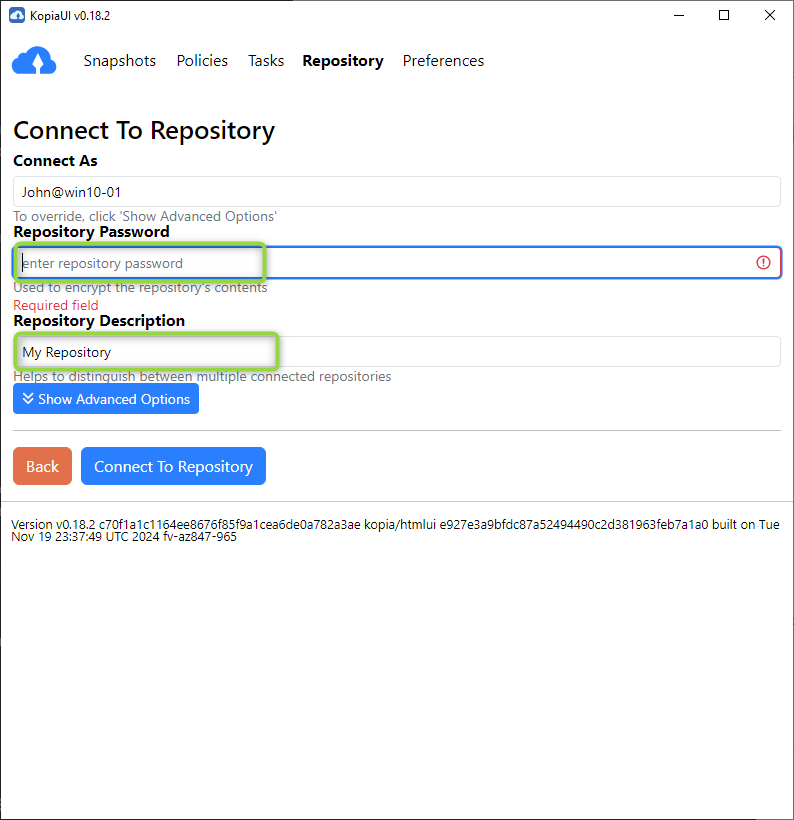The width and height of the screenshot is (794, 820).
Task: Click the 'Connect To Repository' heading
Action: pos(144,131)
